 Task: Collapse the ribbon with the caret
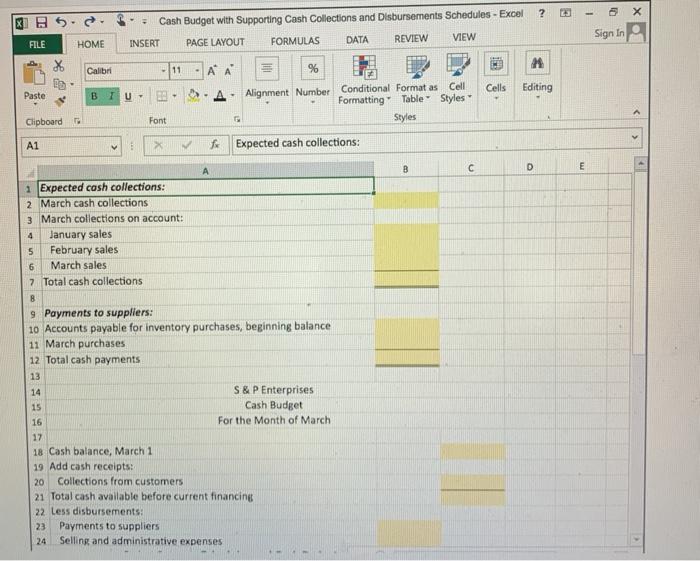point(637,112)
